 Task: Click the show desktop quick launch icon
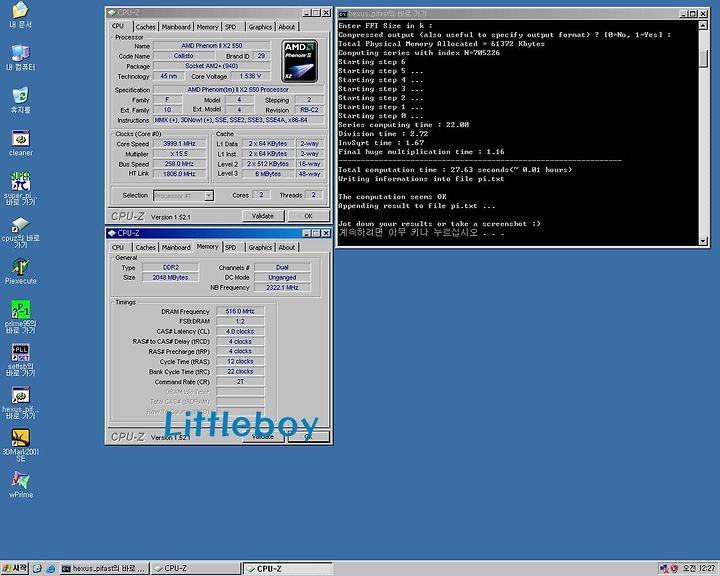pos(37,569)
